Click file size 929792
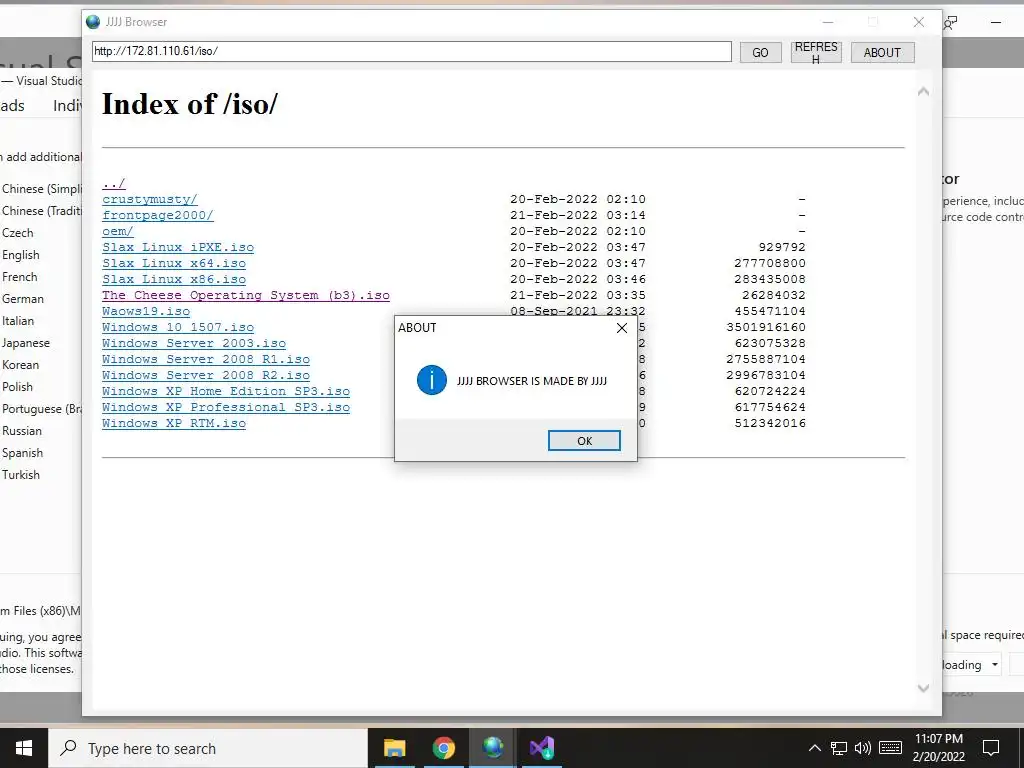 782,247
